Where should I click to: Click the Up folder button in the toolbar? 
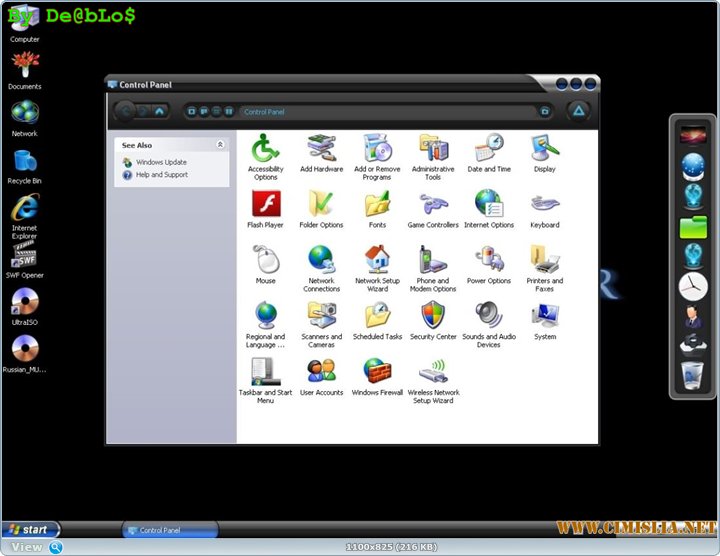click(160, 112)
